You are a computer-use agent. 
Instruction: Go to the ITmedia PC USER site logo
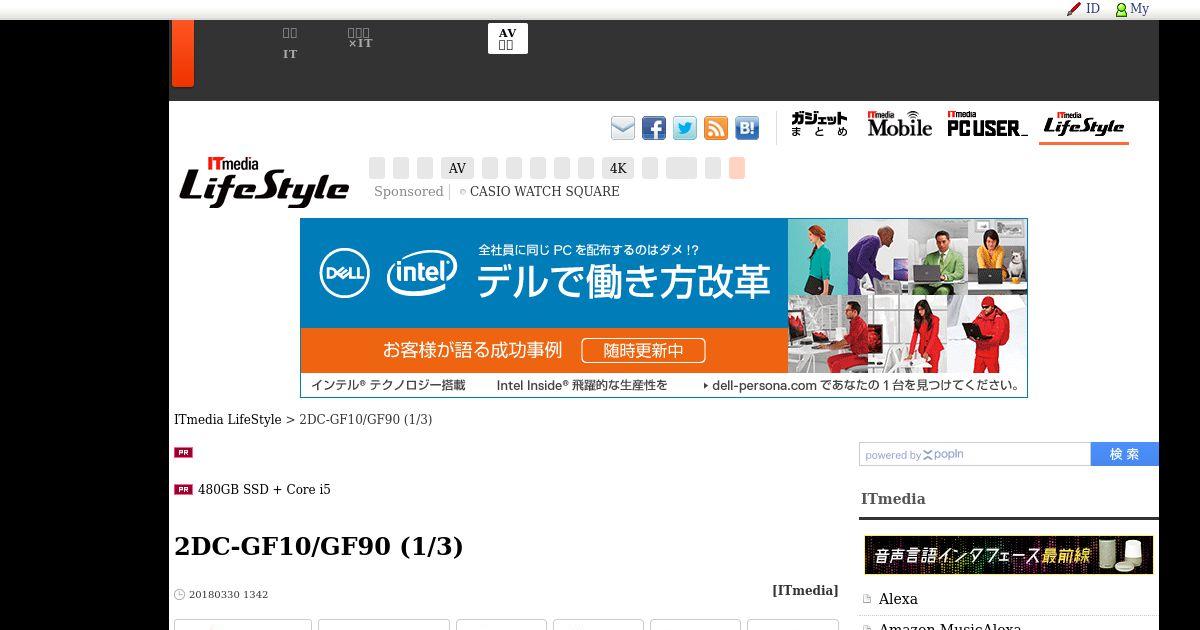click(x=987, y=124)
